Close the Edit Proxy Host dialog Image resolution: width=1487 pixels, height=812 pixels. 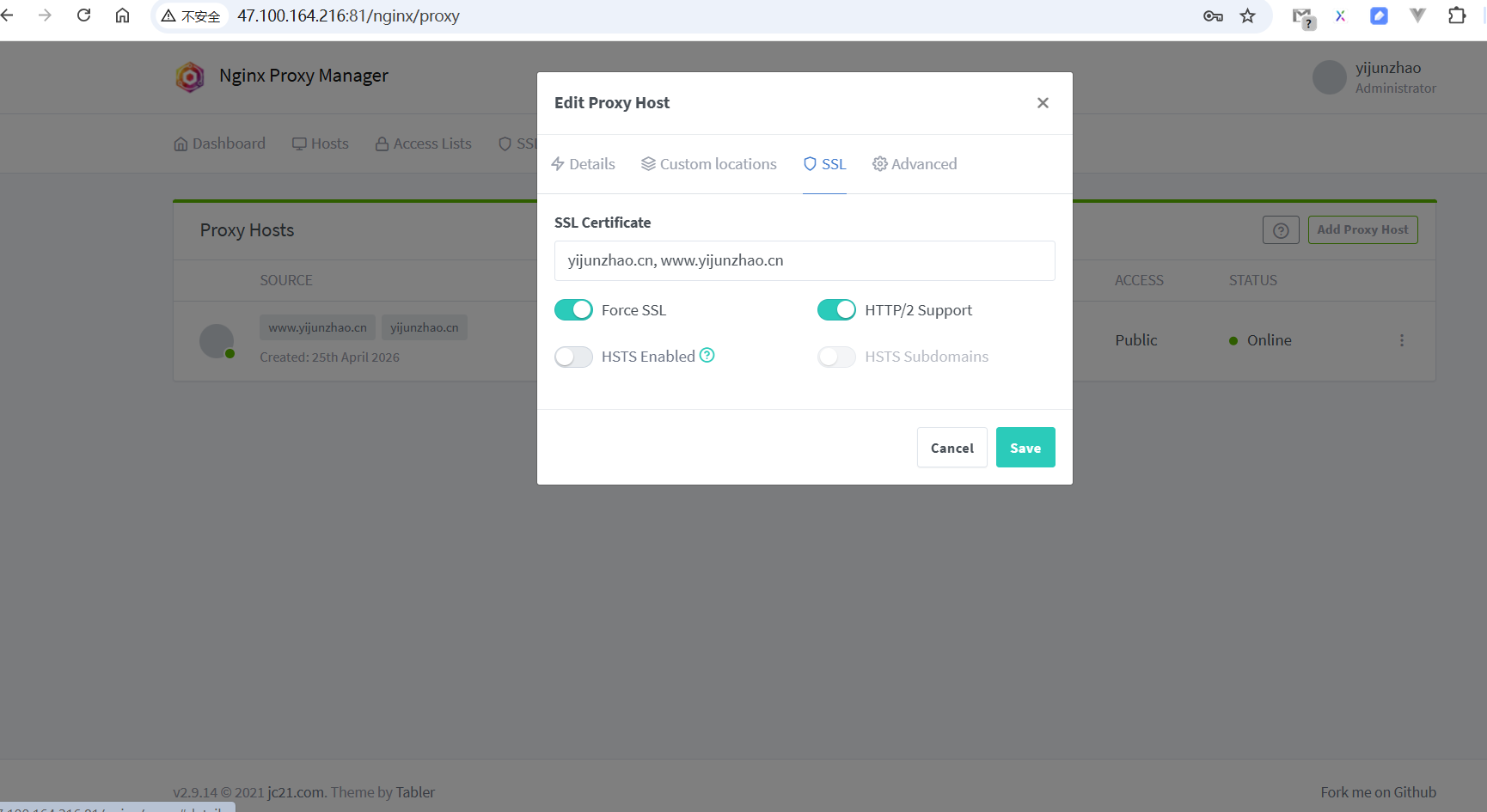(1043, 103)
